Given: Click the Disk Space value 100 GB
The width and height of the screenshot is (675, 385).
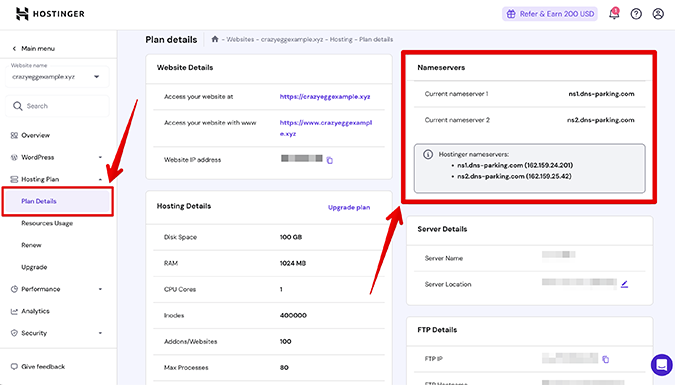Looking at the screenshot, I should (291, 237).
